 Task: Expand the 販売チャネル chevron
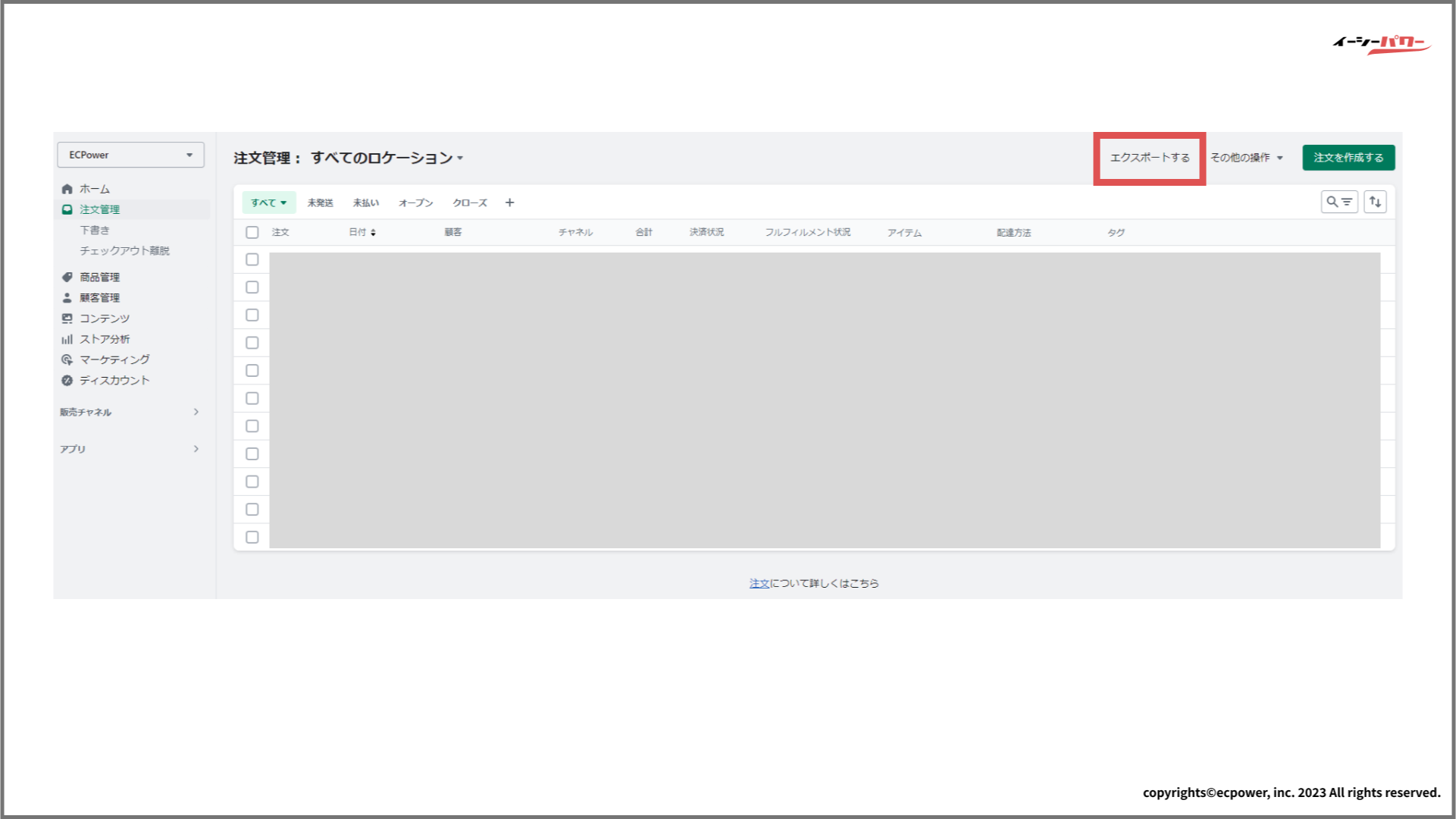coord(196,412)
